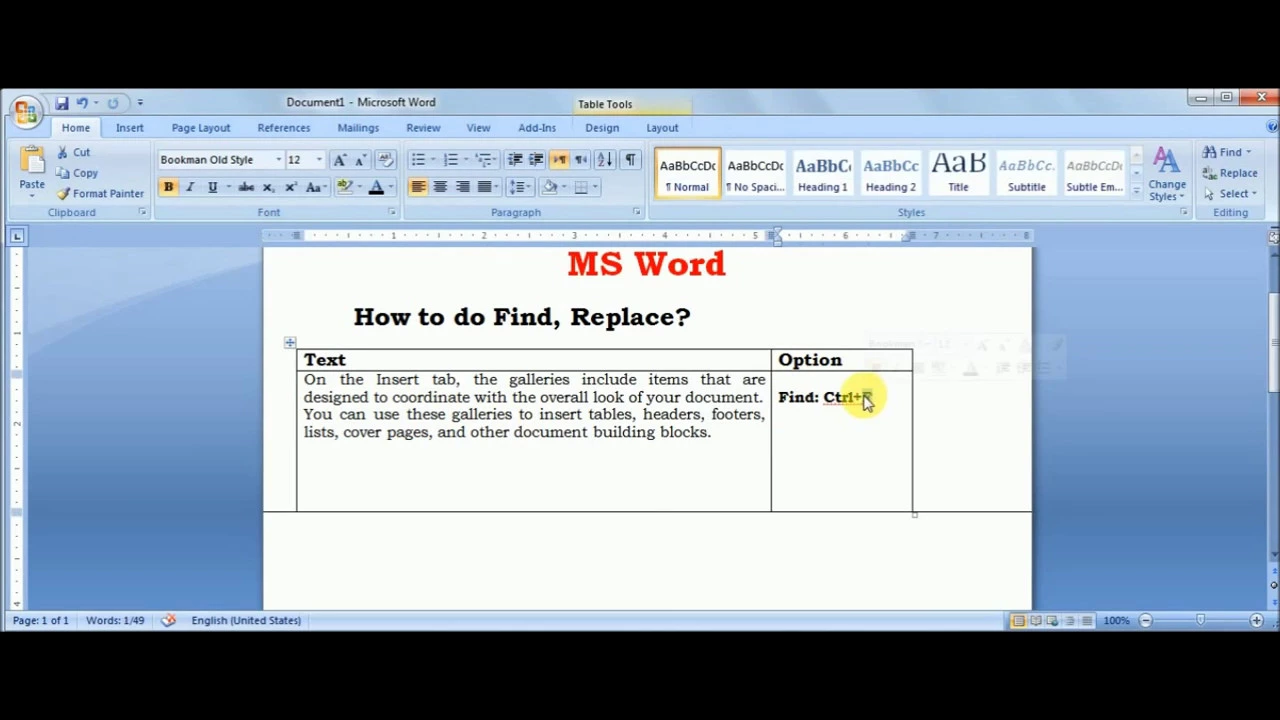Apply text highlight color

(x=344, y=187)
